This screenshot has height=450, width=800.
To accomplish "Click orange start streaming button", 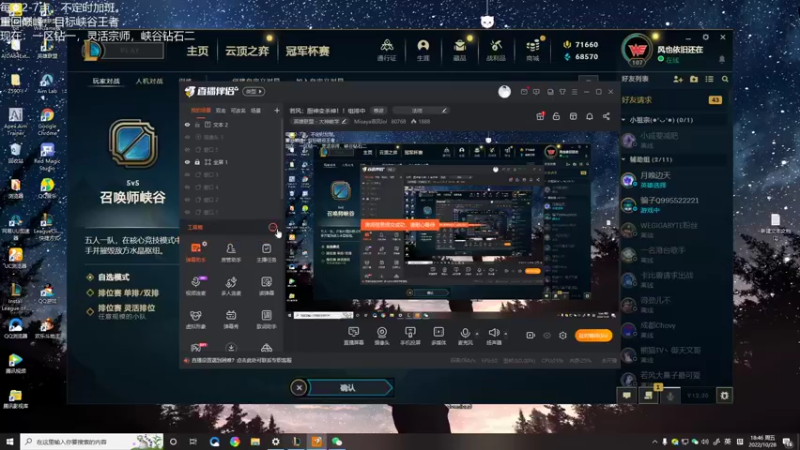I will point(593,335).
